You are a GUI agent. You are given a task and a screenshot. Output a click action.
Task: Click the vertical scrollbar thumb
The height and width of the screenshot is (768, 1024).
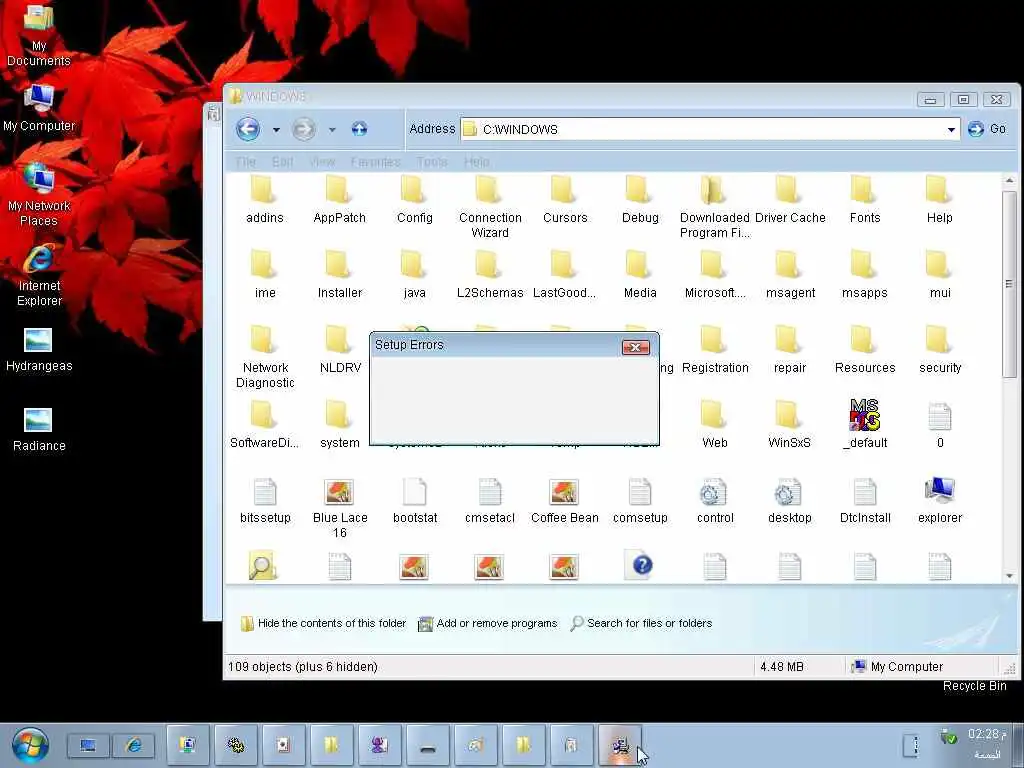(x=1009, y=284)
